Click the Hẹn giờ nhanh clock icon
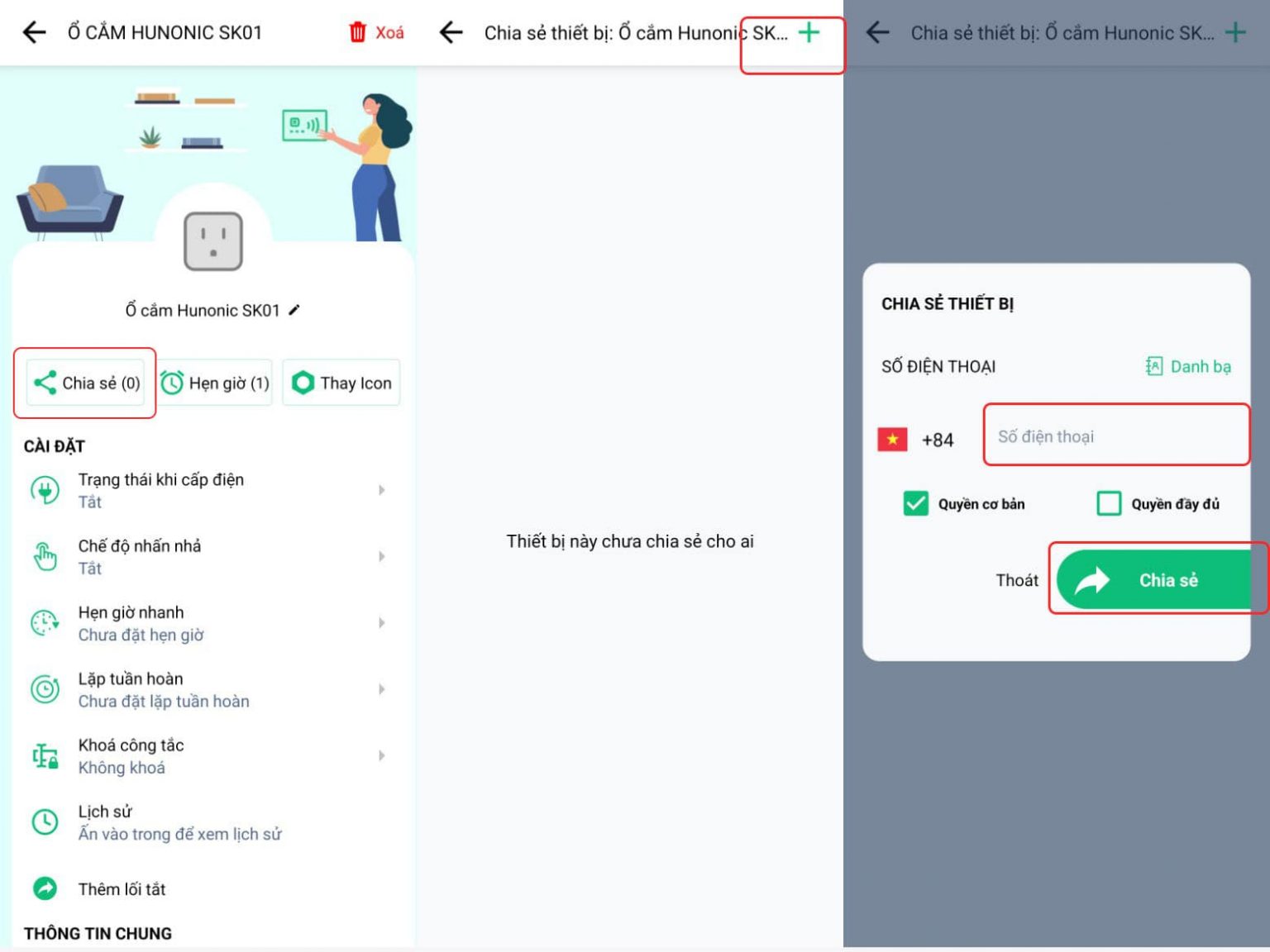This screenshot has width=1270, height=952. click(45, 623)
